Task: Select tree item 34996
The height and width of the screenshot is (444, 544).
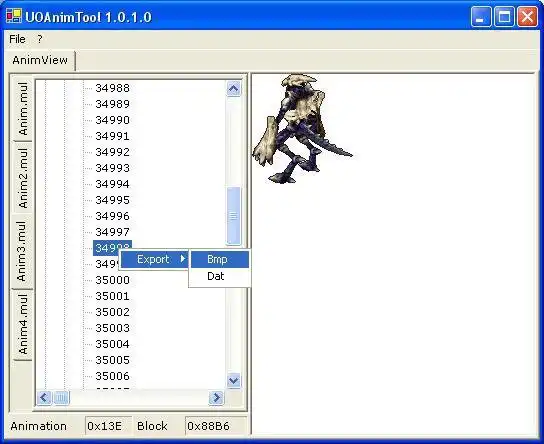Action: [x=112, y=216]
